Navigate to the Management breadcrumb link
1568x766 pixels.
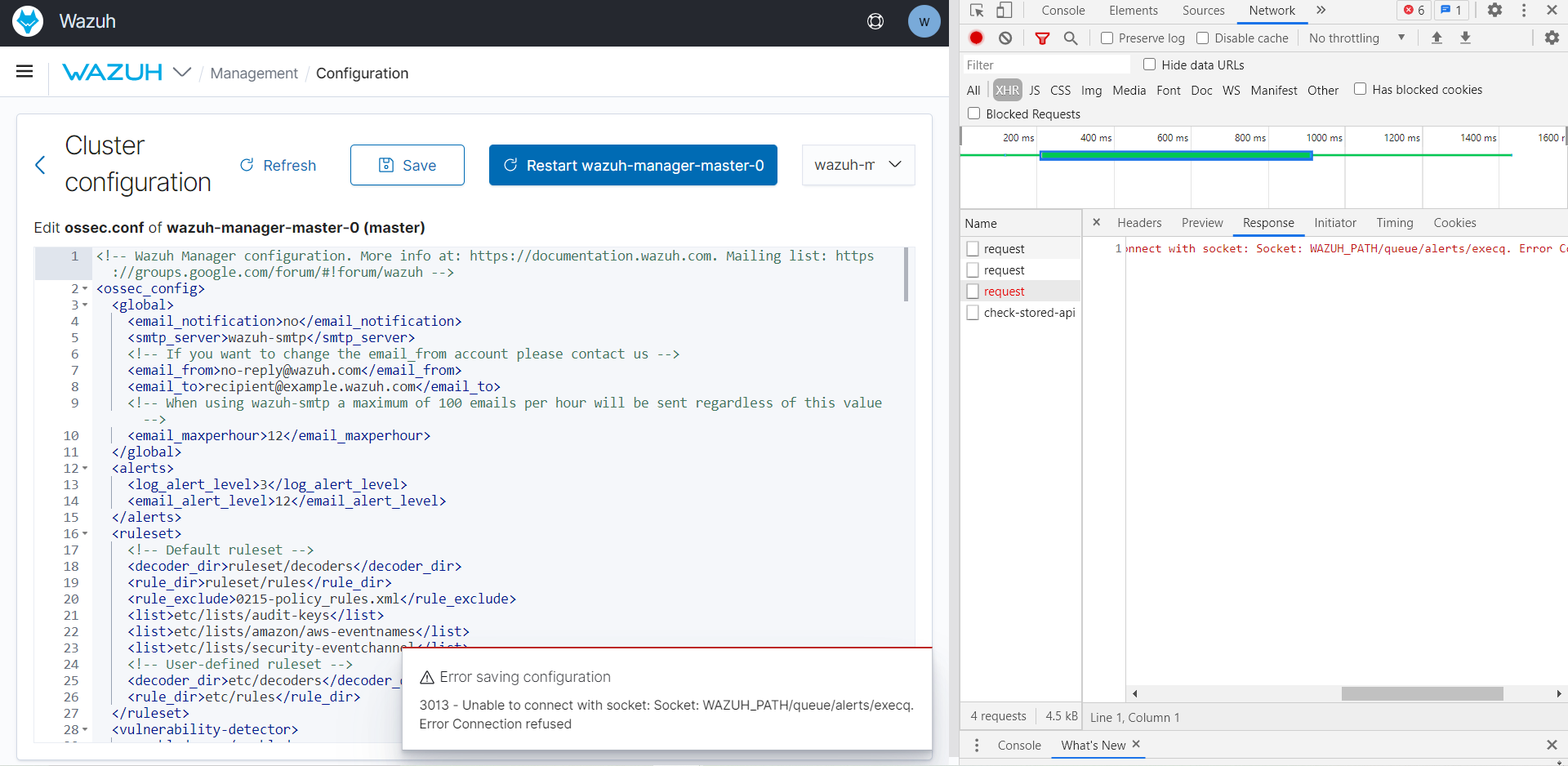pyautogui.click(x=253, y=73)
